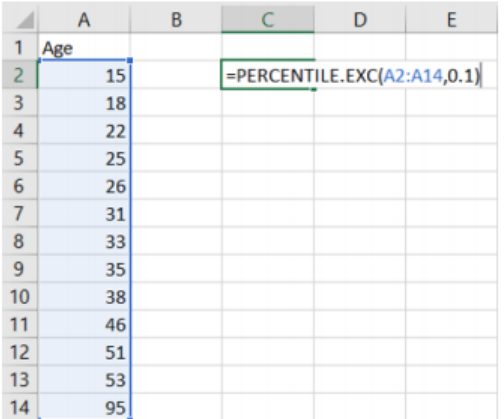Image resolution: width=504 pixels, height=419 pixels.
Task: Select row 1 header
Action: [19, 47]
